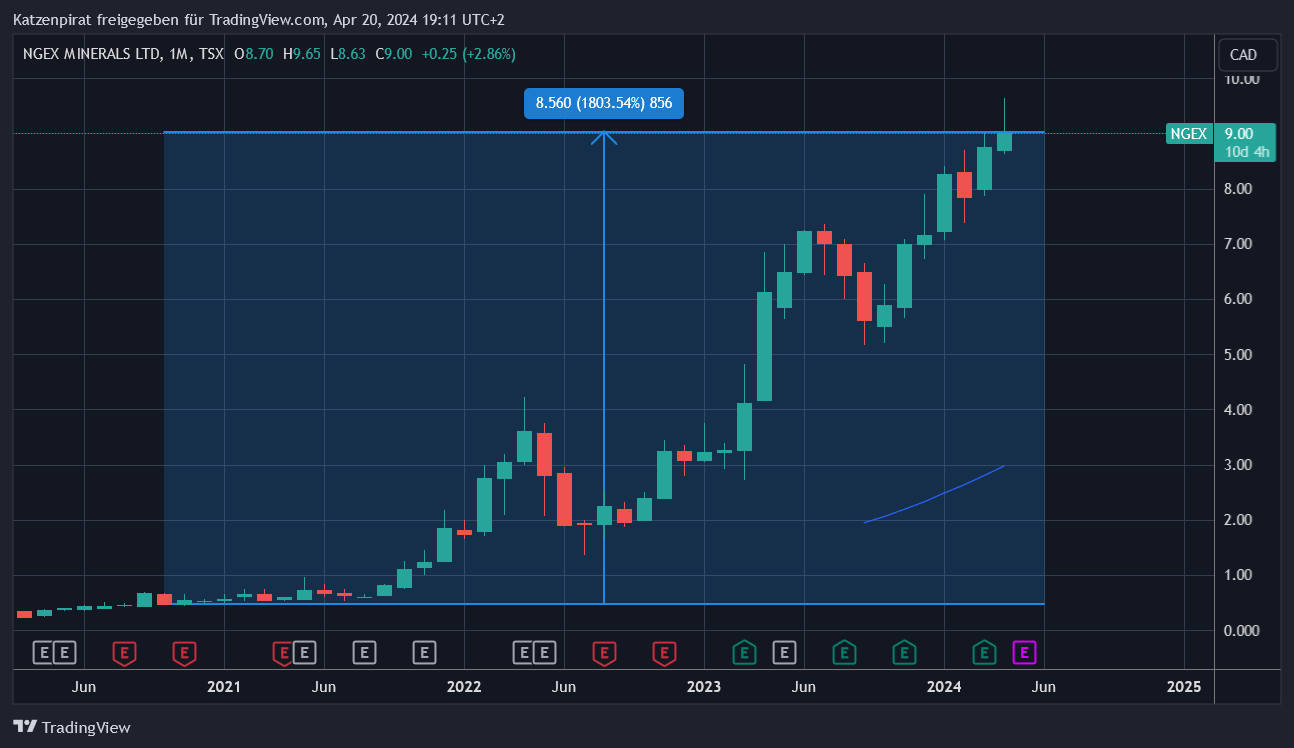Click the 2023 label on the time axis
The width and height of the screenshot is (1294, 748).
pyautogui.click(x=704, y=687)
